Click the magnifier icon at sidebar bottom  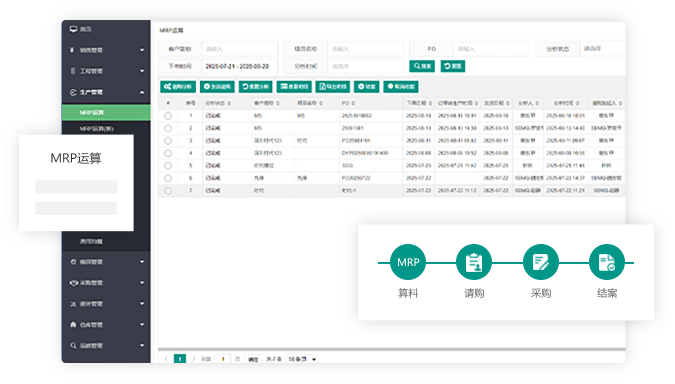tap(73, 345)
